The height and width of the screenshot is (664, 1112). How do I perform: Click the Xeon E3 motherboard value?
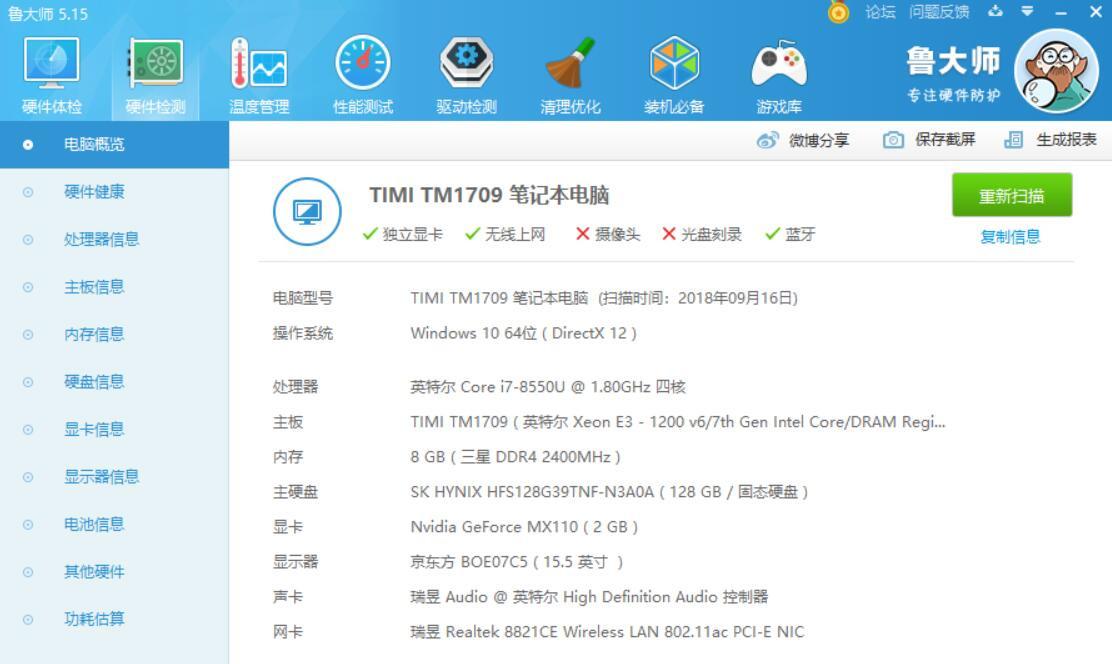(x=678, y=423)
